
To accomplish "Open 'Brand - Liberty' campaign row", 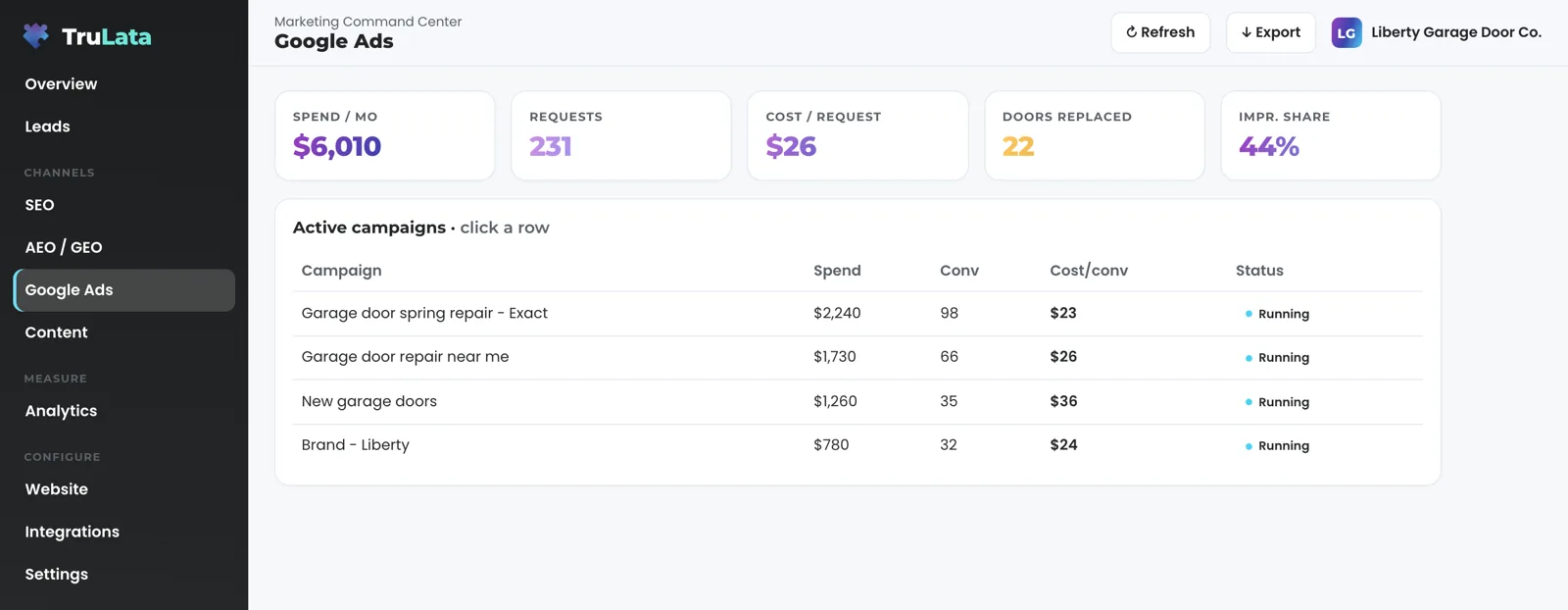I will (857, 445).
